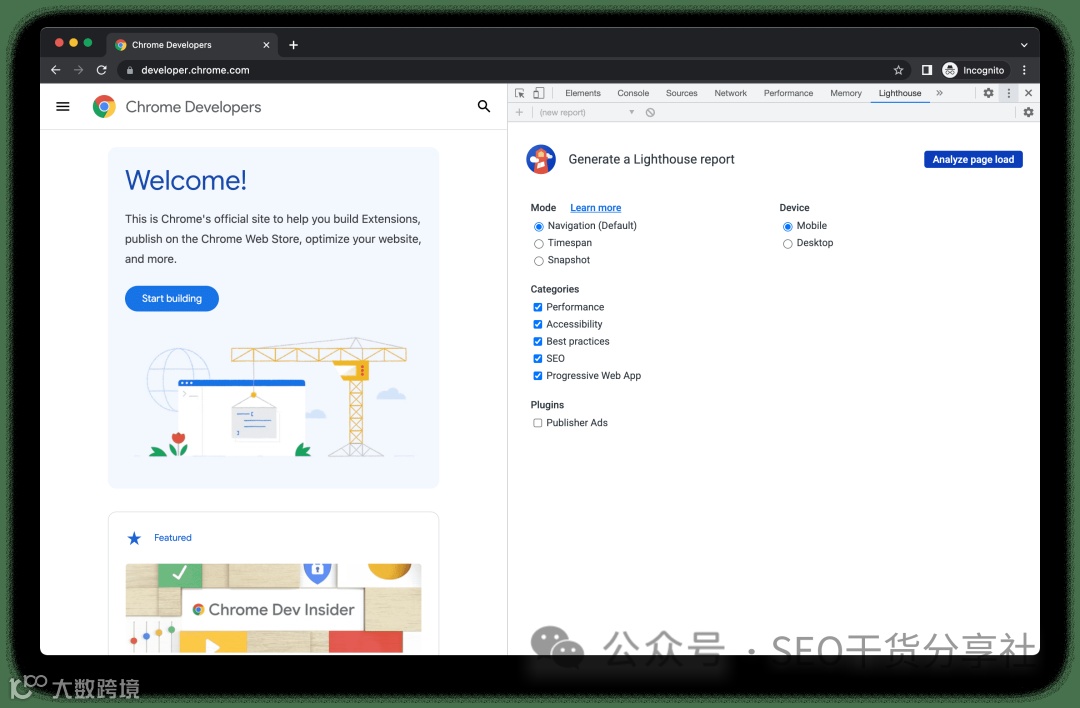The height and width of the screenshot is (708, 1080).
Task: Open the Chrome Dev Insider thumbnail
Action: tap(273, 609)
